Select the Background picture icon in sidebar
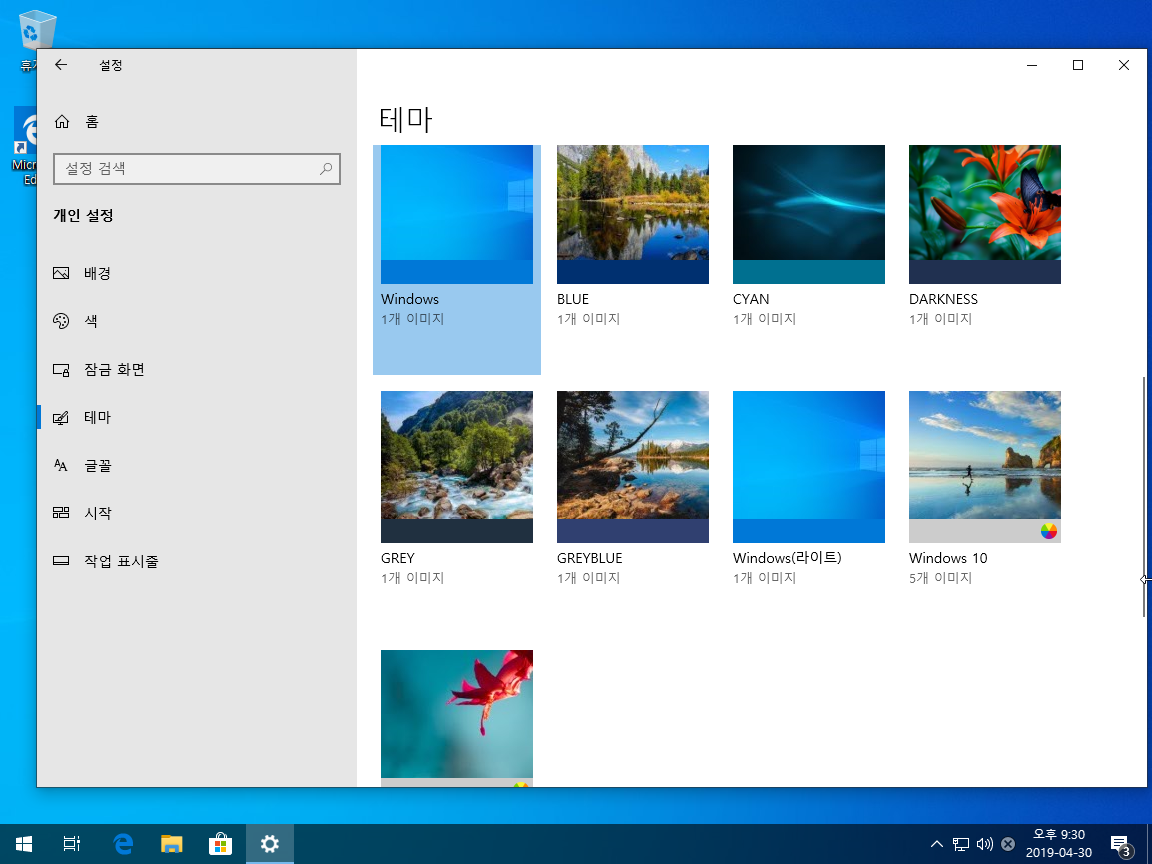 (x=61, y=273)
